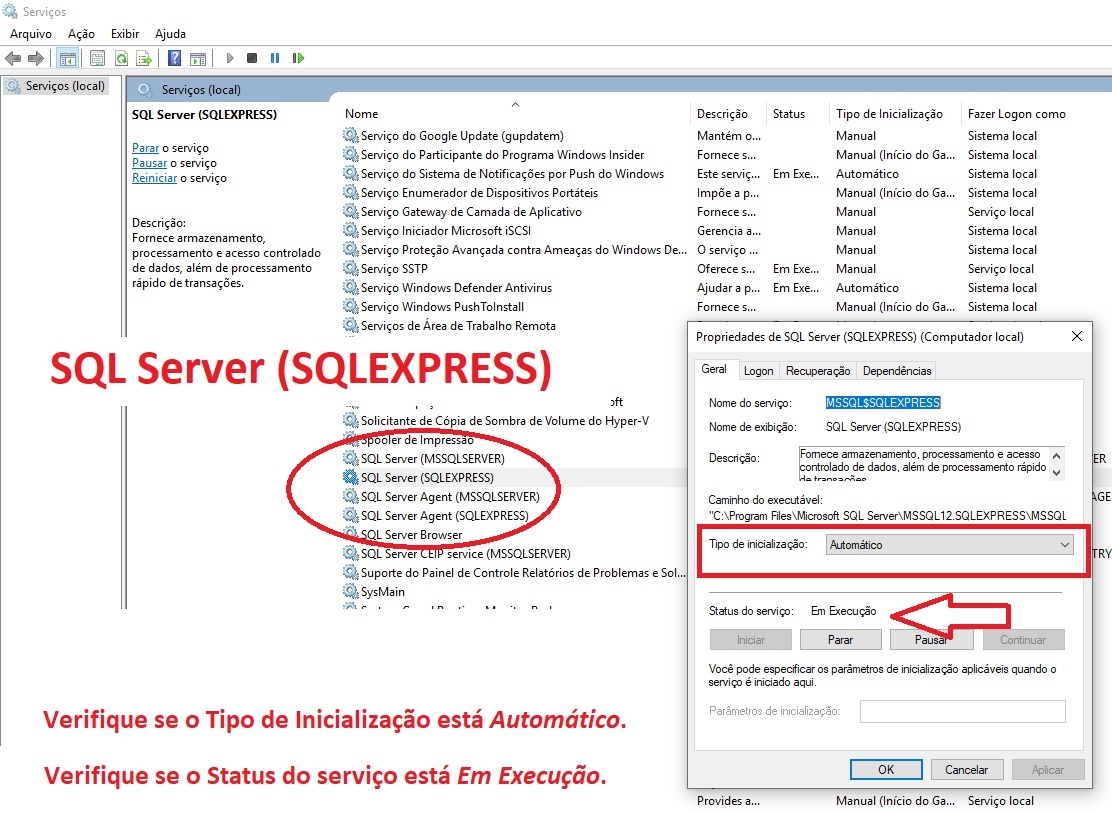The width and height of the screenshot is (1112, 813).
Task: Sort by Fazer Logon como column header
Action: (1016, 114)
